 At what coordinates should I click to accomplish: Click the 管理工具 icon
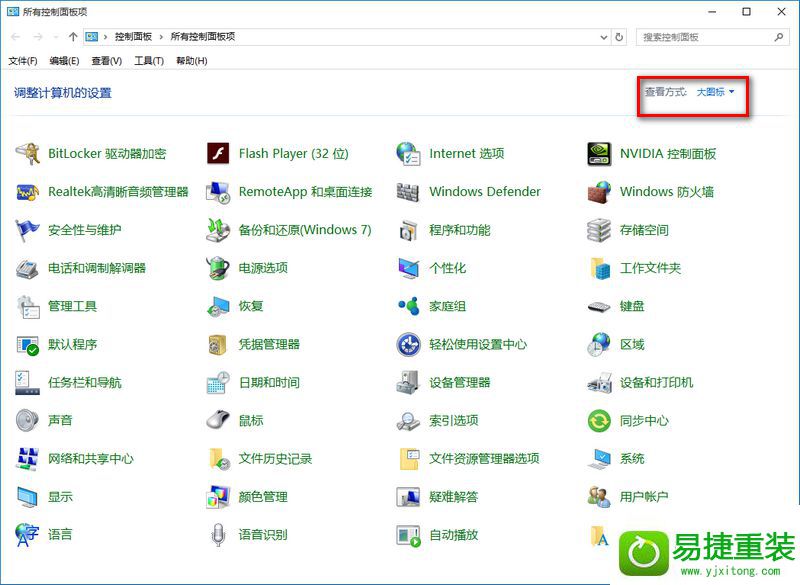point(28,307)
